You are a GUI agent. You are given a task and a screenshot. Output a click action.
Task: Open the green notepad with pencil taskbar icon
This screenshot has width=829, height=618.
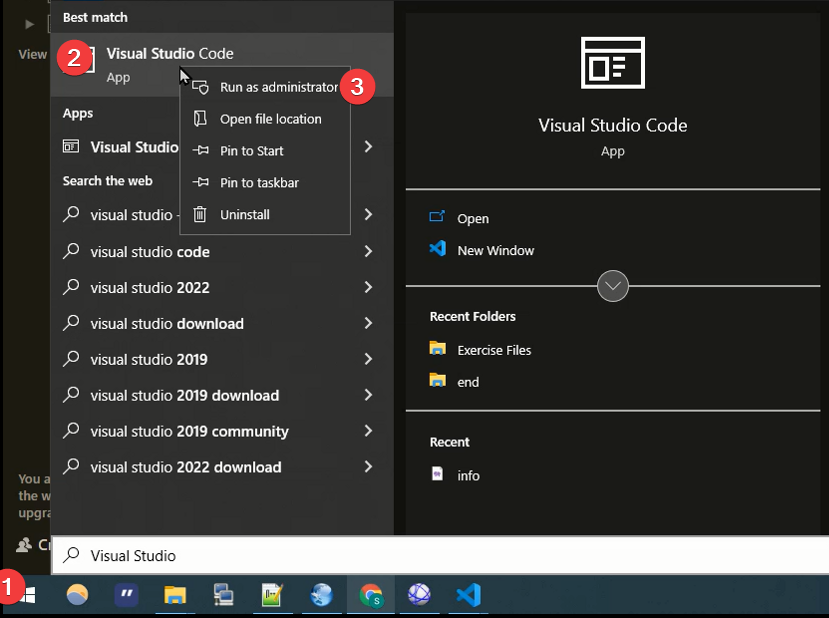pos(273,595)
